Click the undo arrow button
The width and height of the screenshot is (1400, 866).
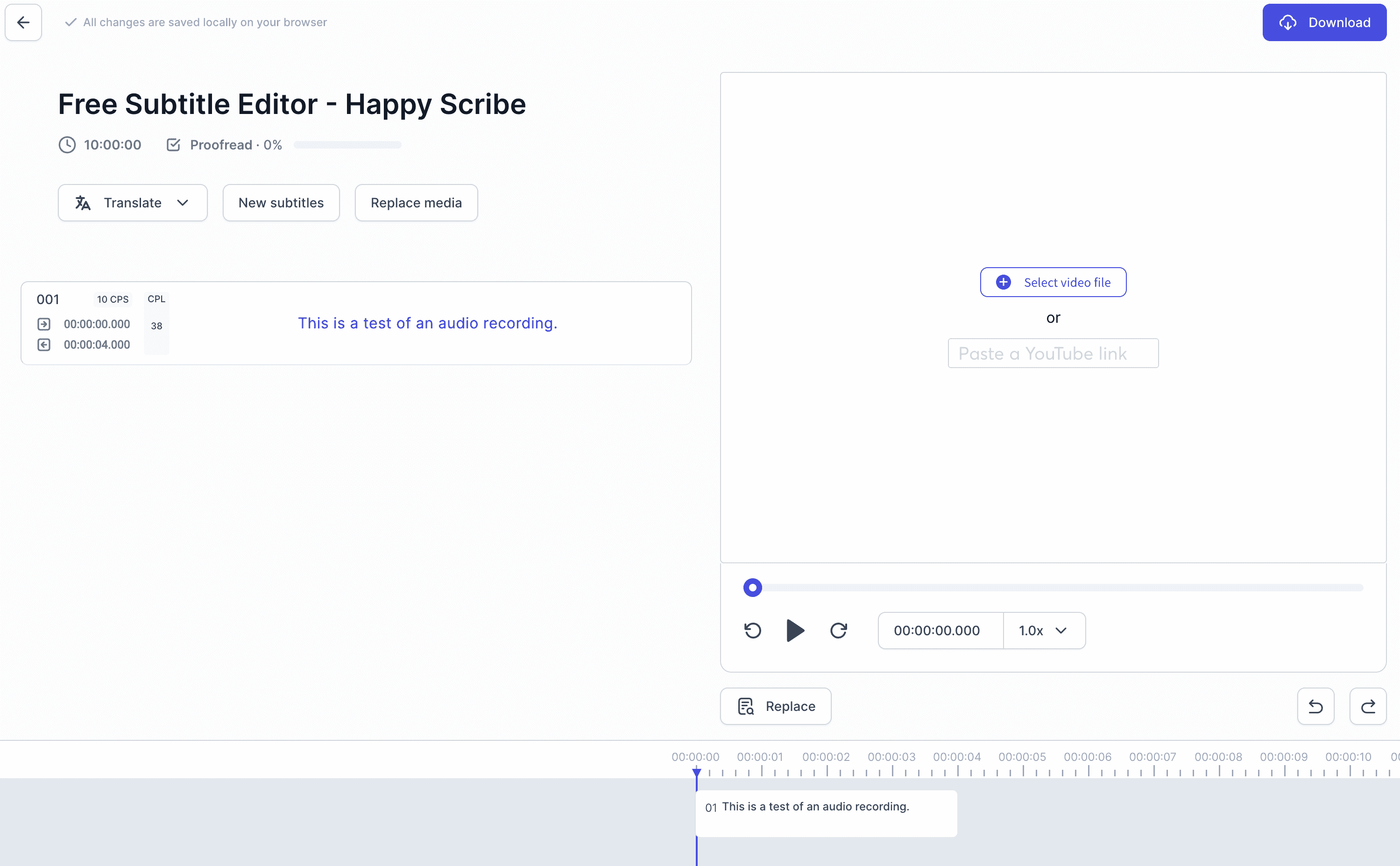[1315, 706]
